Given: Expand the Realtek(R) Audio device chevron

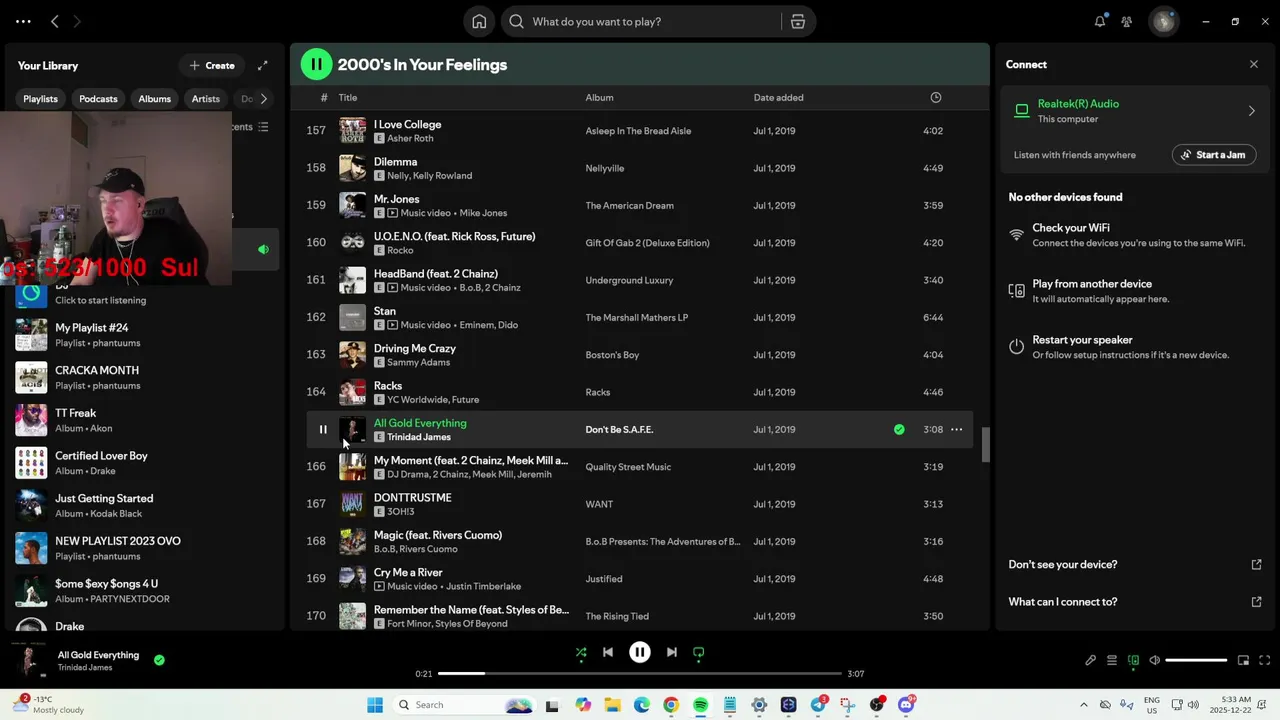Looking at the screenshot, I should coord(1251,111).
